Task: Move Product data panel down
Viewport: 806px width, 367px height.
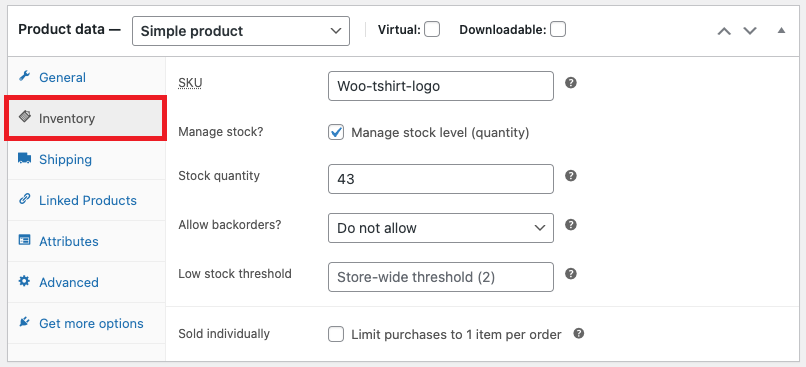Action: point(750,31)
